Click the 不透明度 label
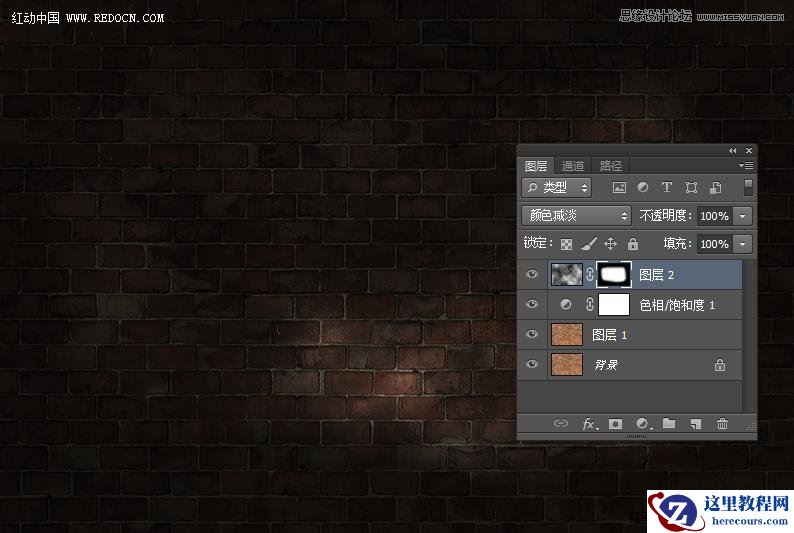This screenshot has height=533, width=794. tap(665, 216)
